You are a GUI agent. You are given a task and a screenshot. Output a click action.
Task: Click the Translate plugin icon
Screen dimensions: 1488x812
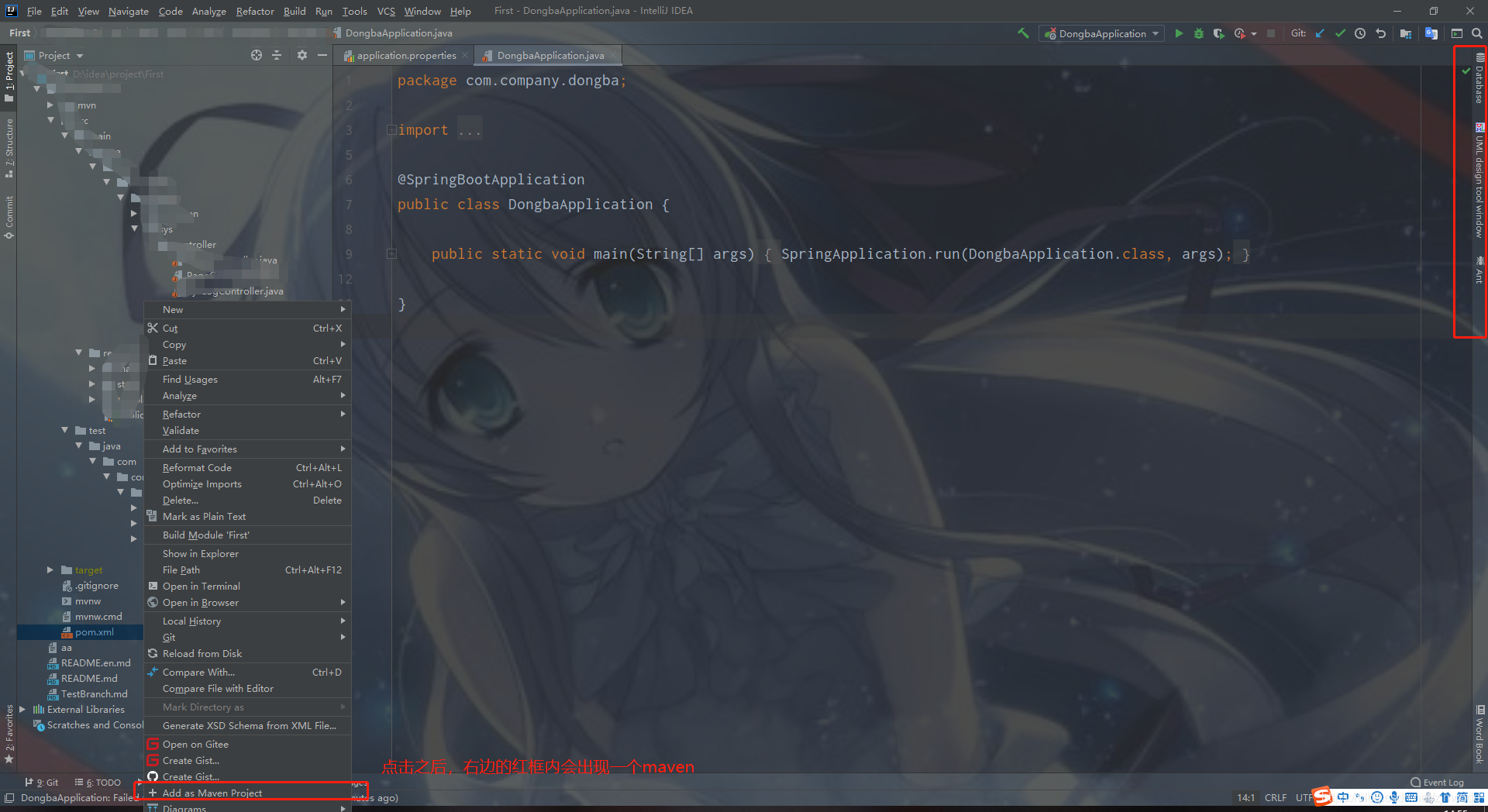point(1431,33)
